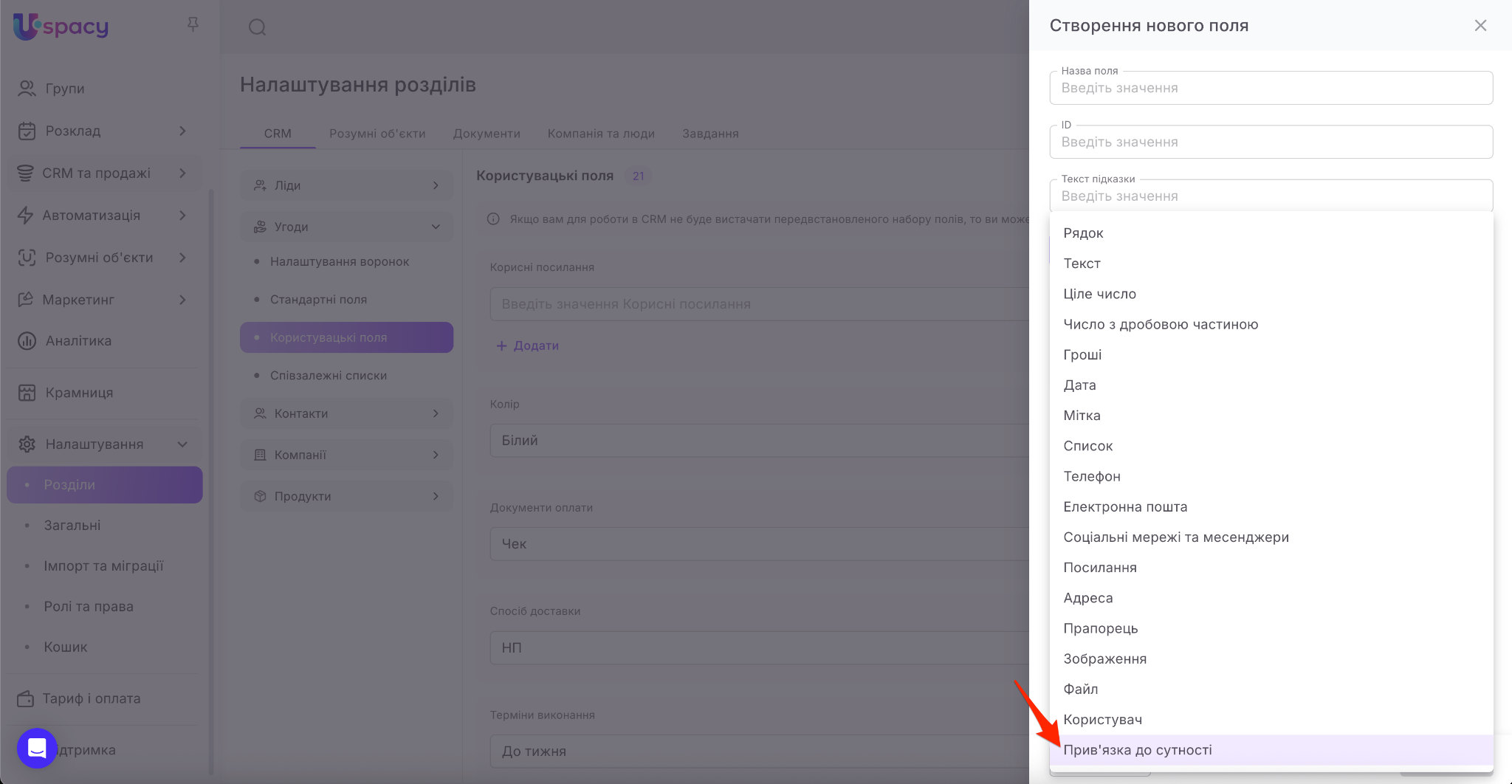Pick Гроші option in dropdown list
Screen dimensions: 1512x784
[x=1082, y=354]
